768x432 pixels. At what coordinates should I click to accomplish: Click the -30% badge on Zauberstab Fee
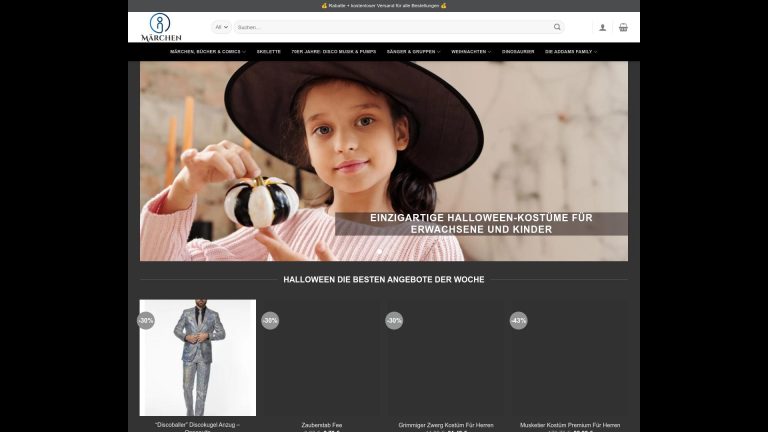[270, 320]
